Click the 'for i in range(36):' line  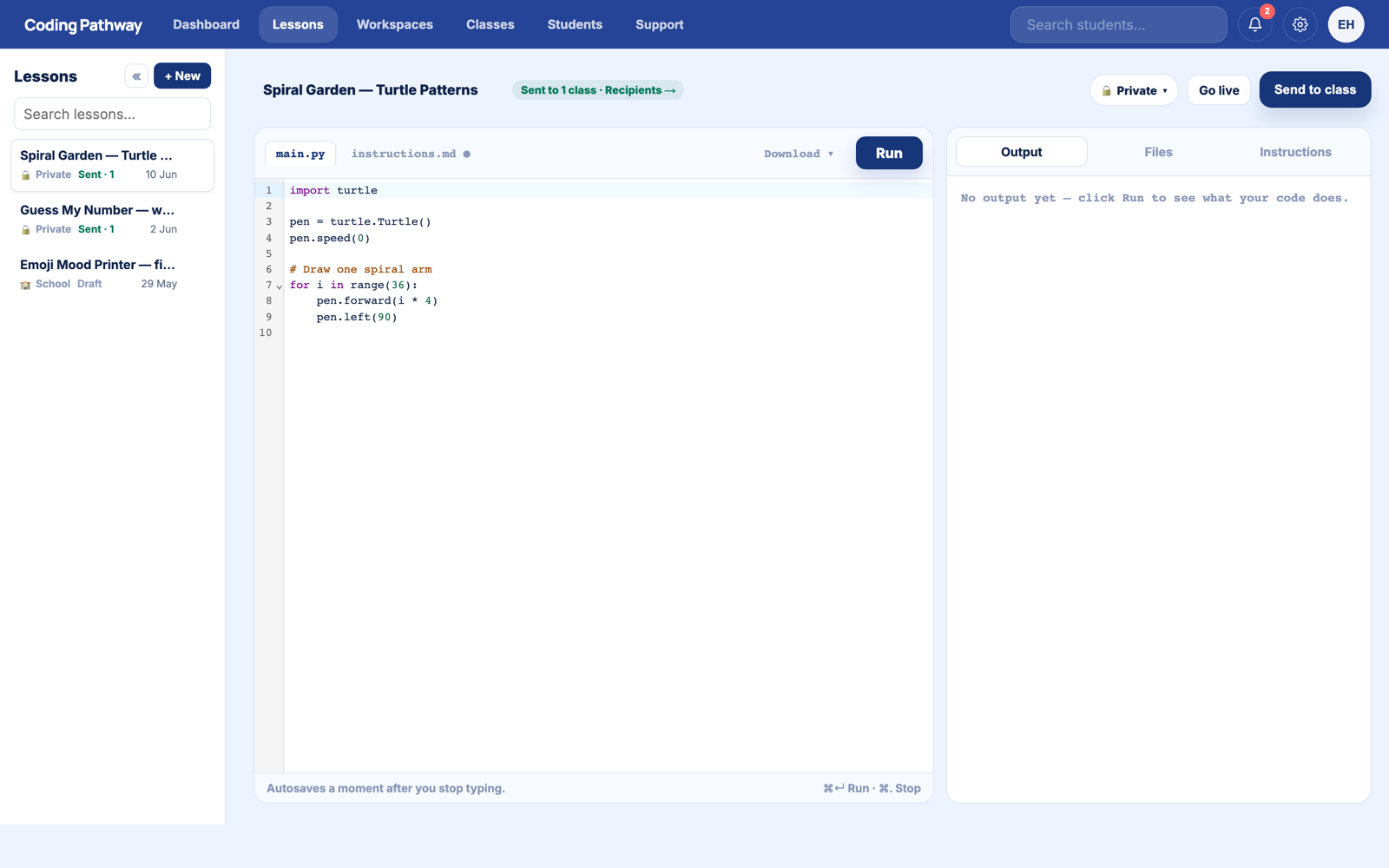click(353, 286)
